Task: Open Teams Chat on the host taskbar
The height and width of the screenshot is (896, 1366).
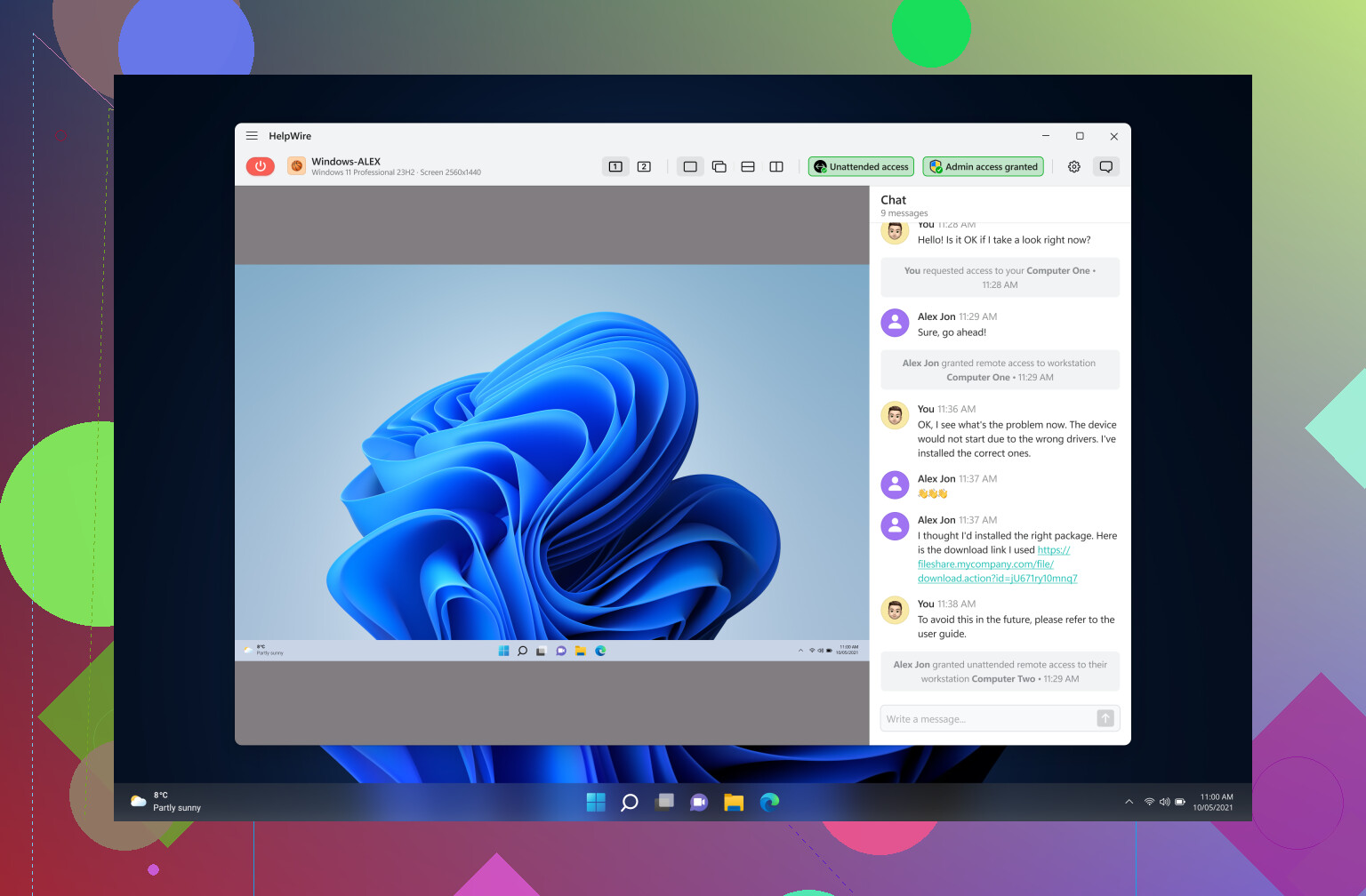Action: point(699,803)
